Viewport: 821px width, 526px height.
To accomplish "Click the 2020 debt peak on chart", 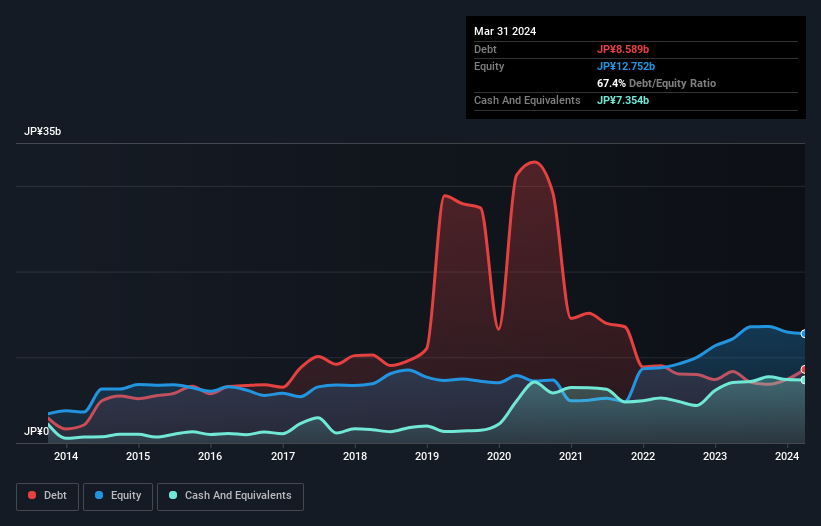I will coord(534,162).
